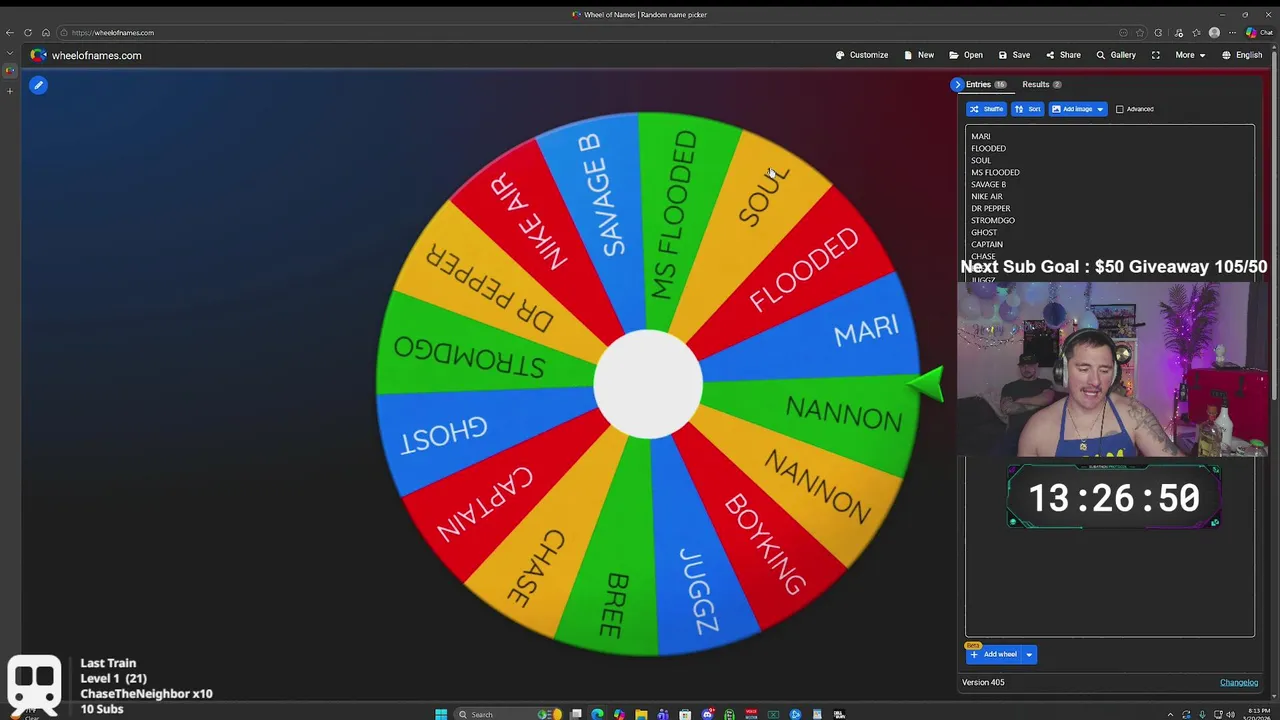Create a New wheel
Image resolution: width=1280 pixels, height=720 pixels.
pyautogui.click(x=919, y=55)
